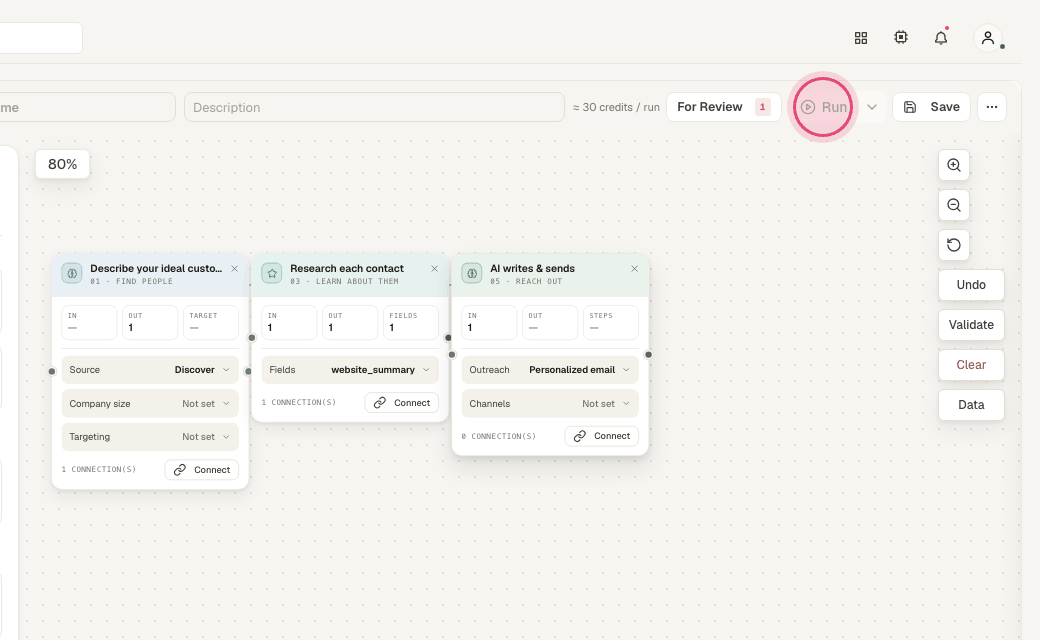
Task: Click the 03 · LEARN ABOUT THEM subtitle
Action: click(344, 281)
